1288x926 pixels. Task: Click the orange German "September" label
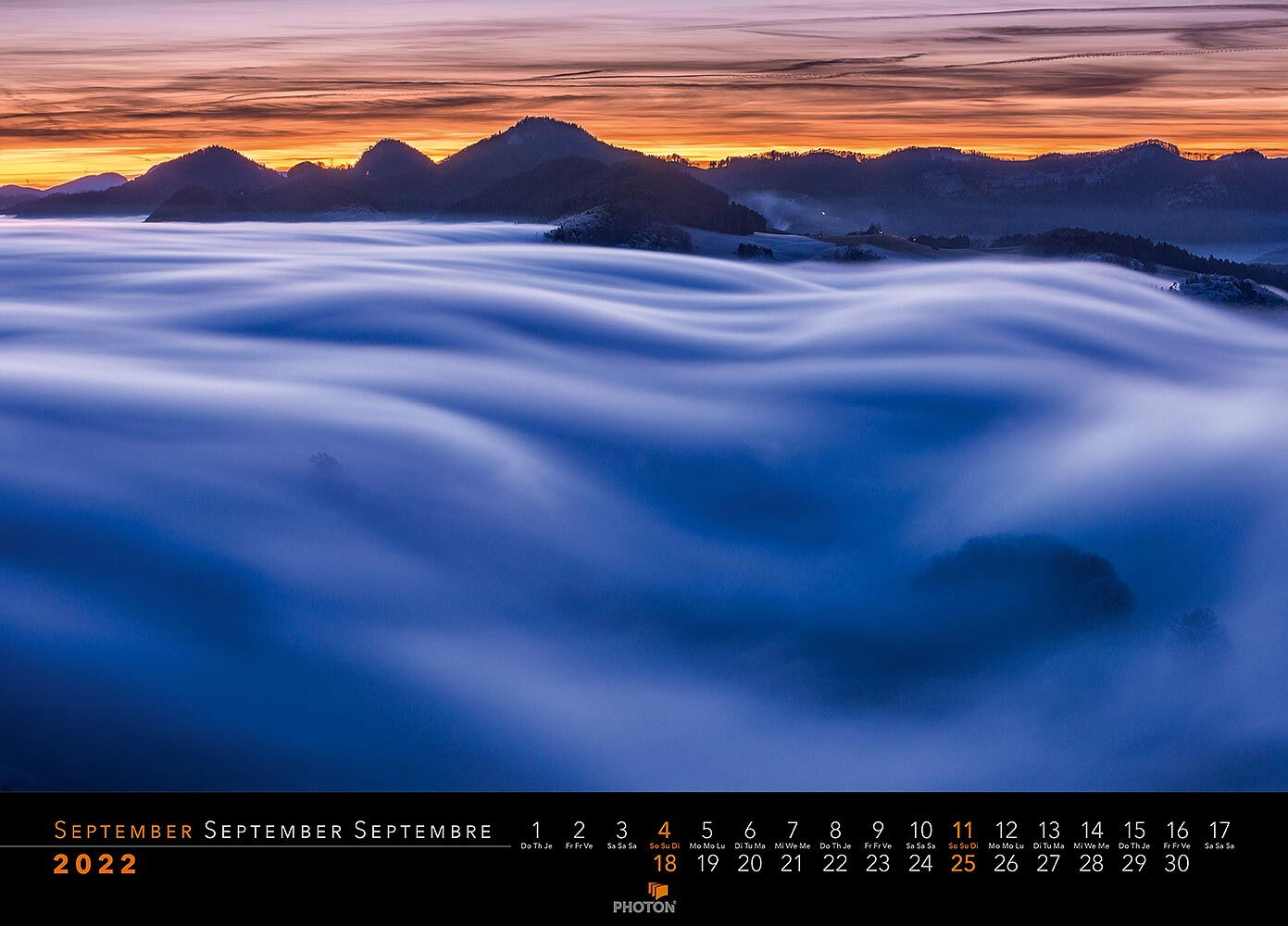(123, 831)
